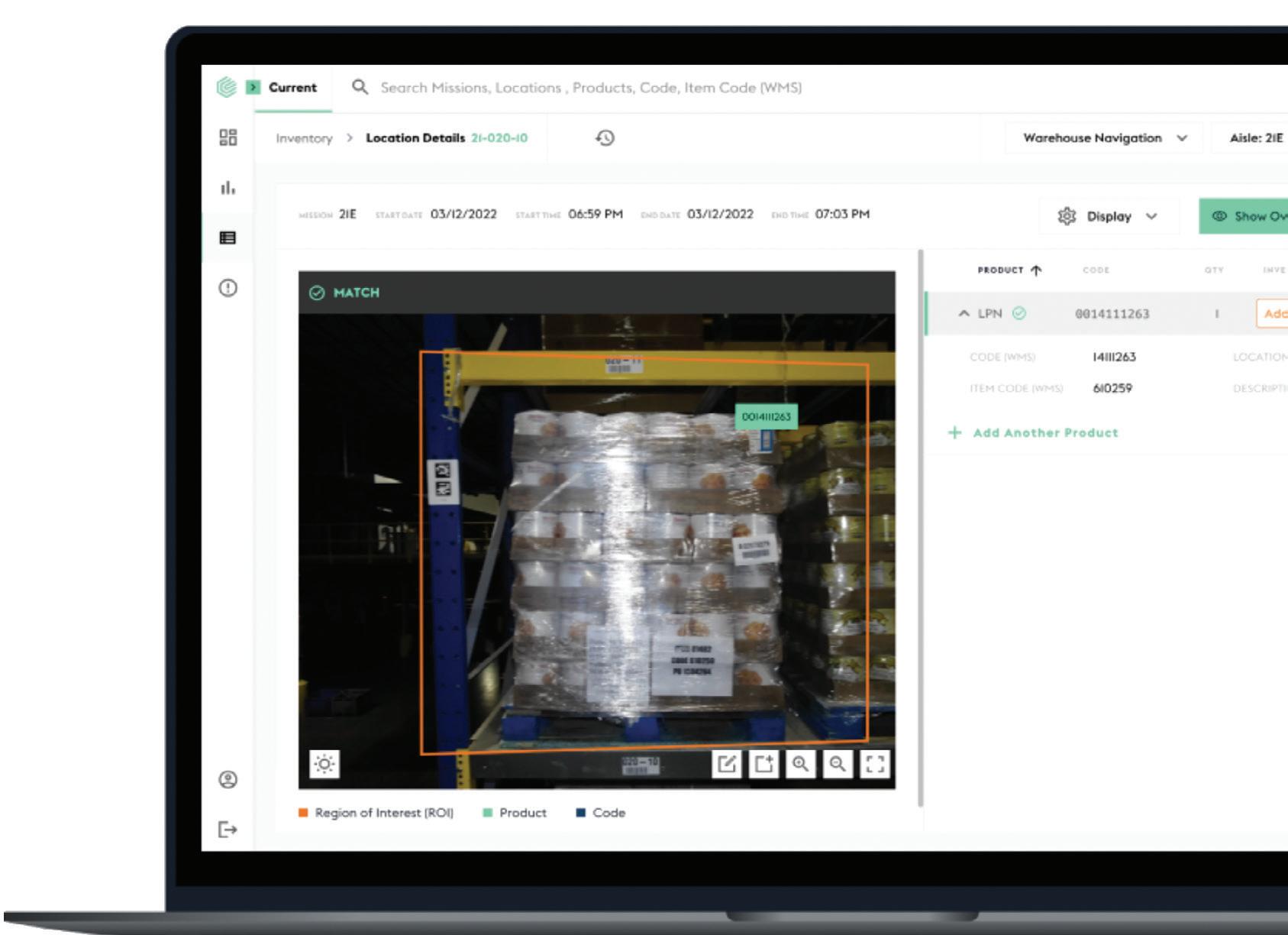Click the CODE (WMS) value 14111263
Image resolution: width=1288 pixels, height=935 pixels.
(x=1114, y=357)
